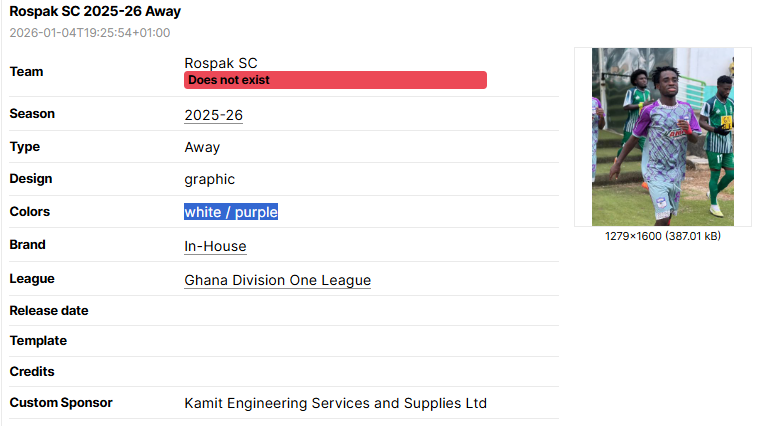
Task: Click the 'Custom Sponsor' field label
Action: coord(61,402)
